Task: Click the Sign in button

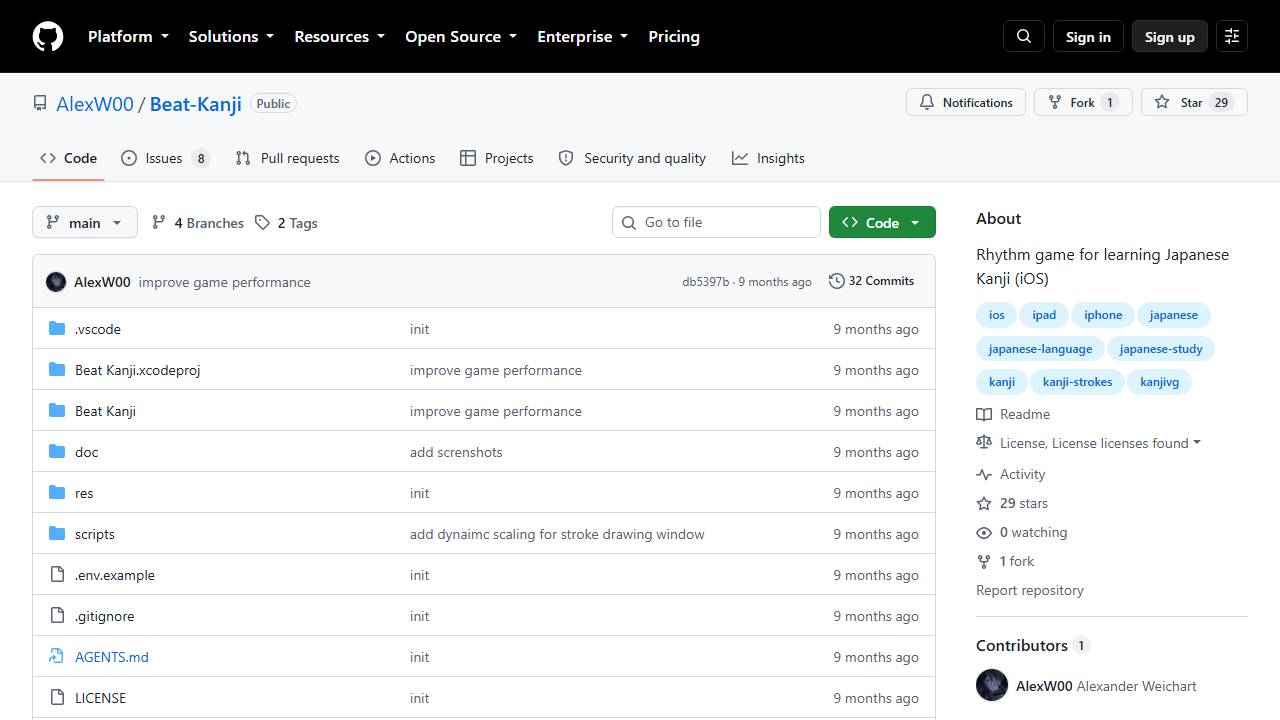Action: tap(1088, 36)
